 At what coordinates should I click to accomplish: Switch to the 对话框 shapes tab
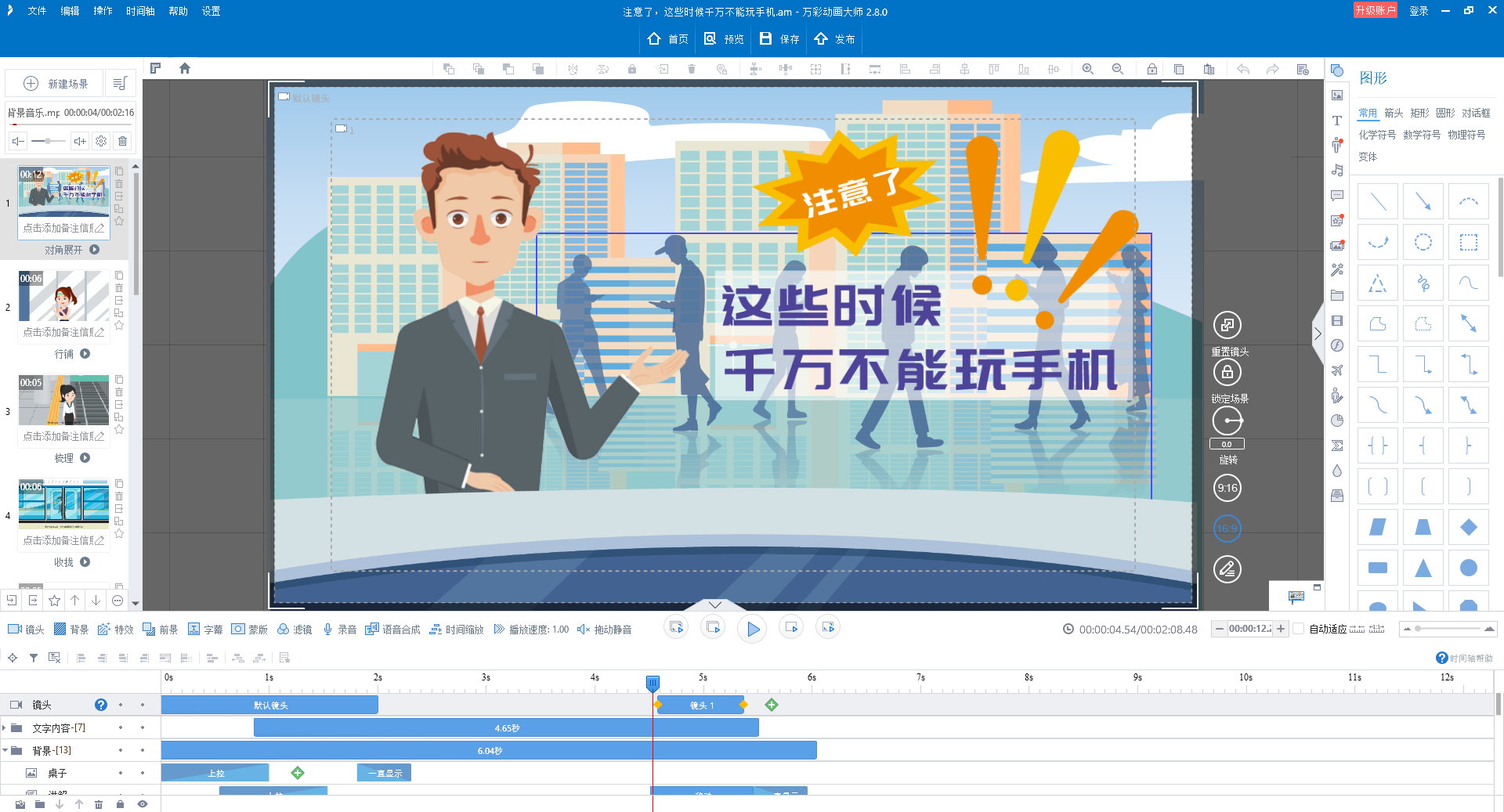(1476, 113)
